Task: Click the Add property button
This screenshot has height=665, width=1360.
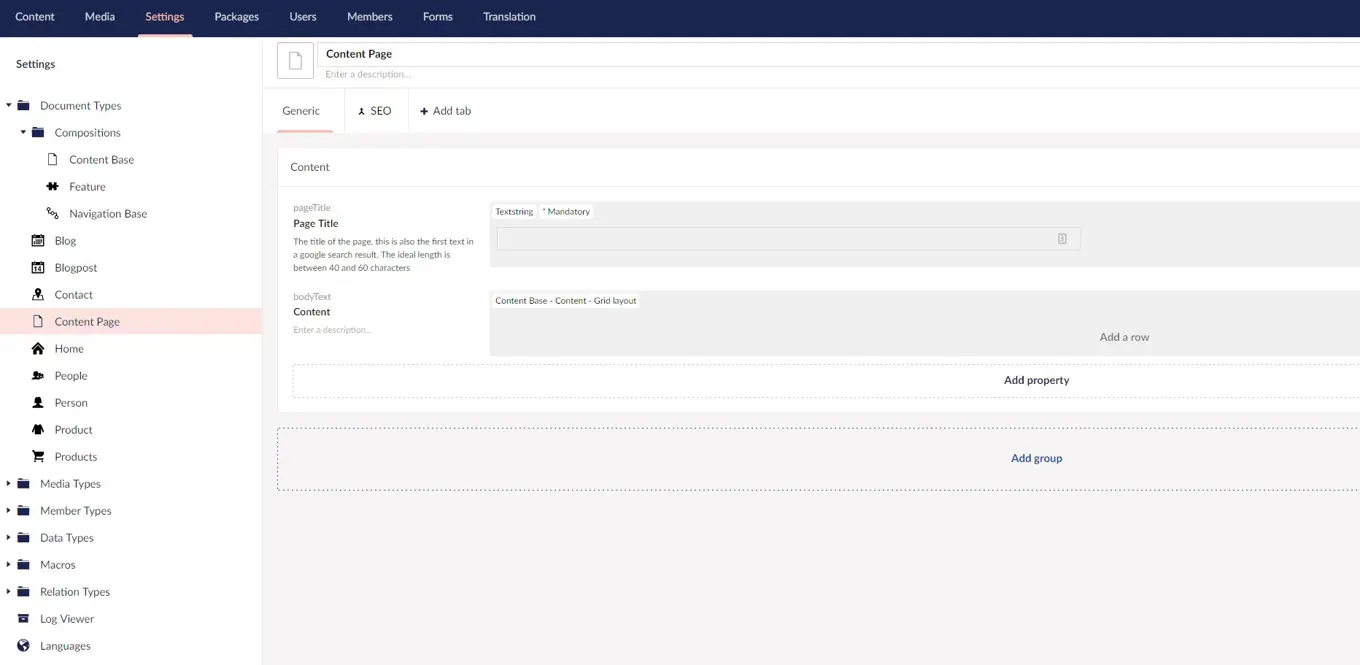Action: pos(1036,380)
